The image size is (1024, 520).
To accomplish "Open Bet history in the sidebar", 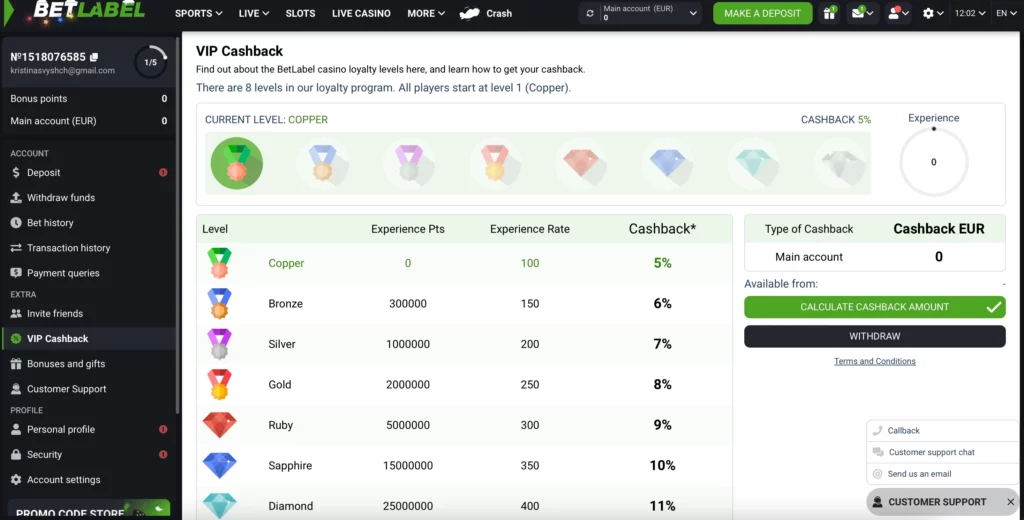I will click(89, 223).
